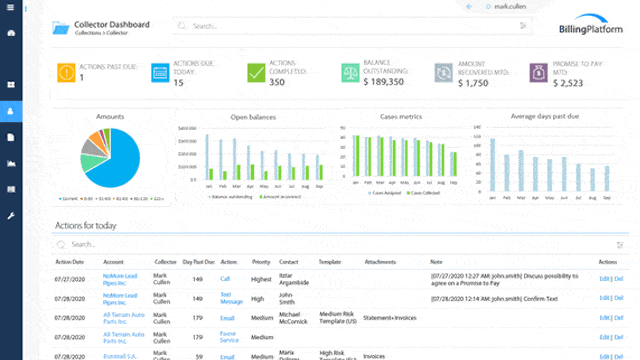The image size is (640, 360).
Task: Click the Itziar Argambide contact cell
Action: click(294, 279)
